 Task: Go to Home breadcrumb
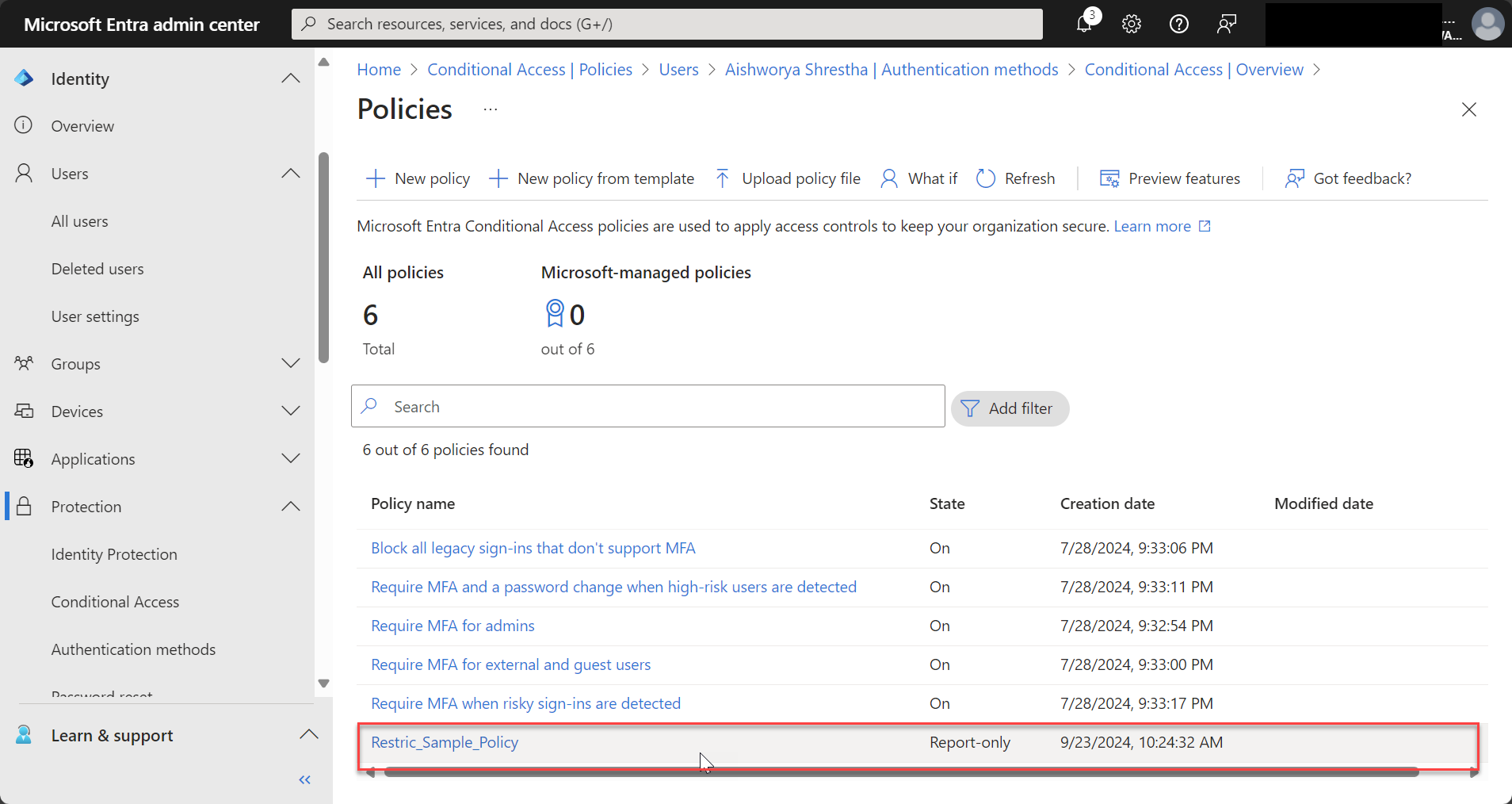click(379, 70)
